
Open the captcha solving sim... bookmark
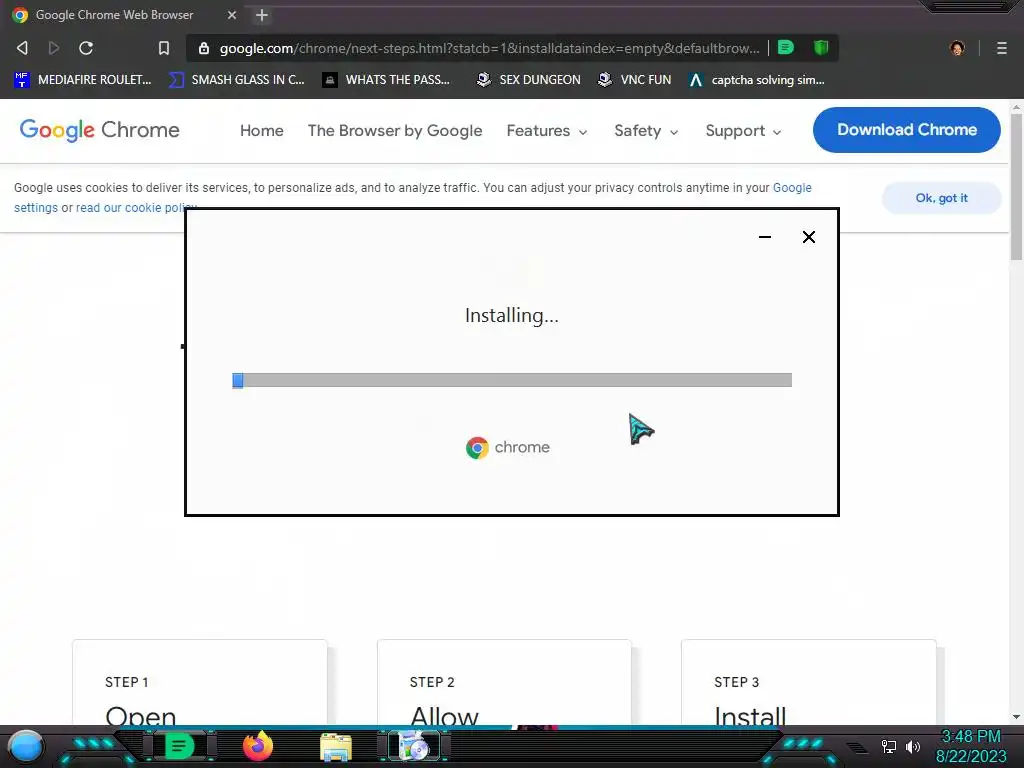(x=757, y=80)
